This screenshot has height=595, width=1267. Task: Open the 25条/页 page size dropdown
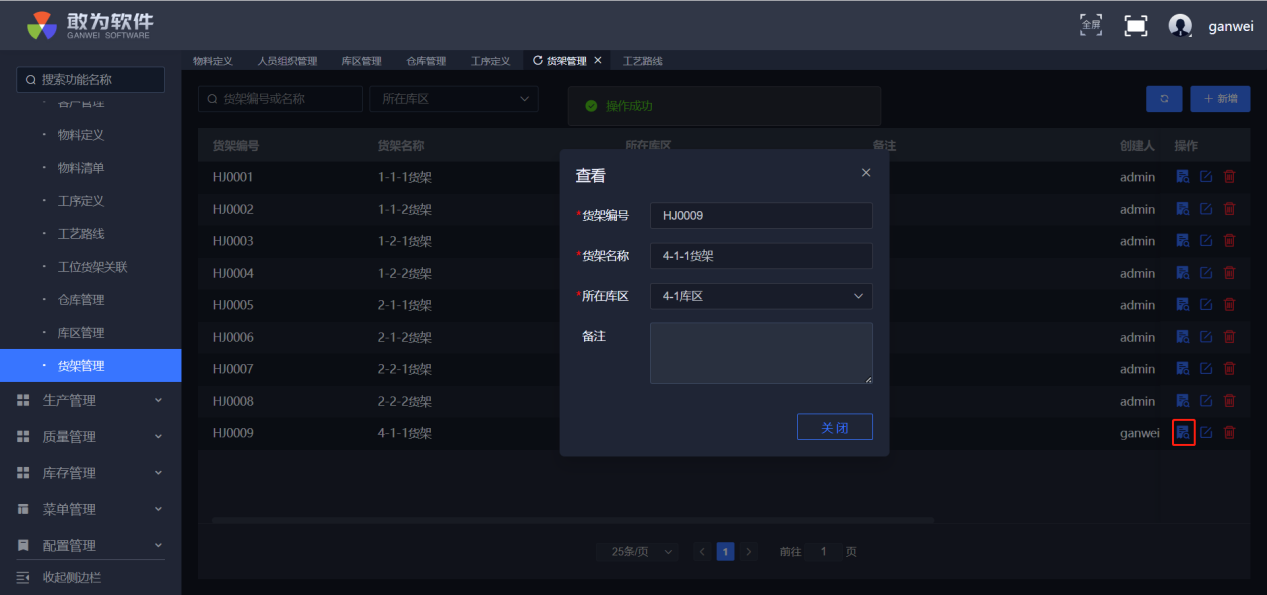click(x=637, y=552)
